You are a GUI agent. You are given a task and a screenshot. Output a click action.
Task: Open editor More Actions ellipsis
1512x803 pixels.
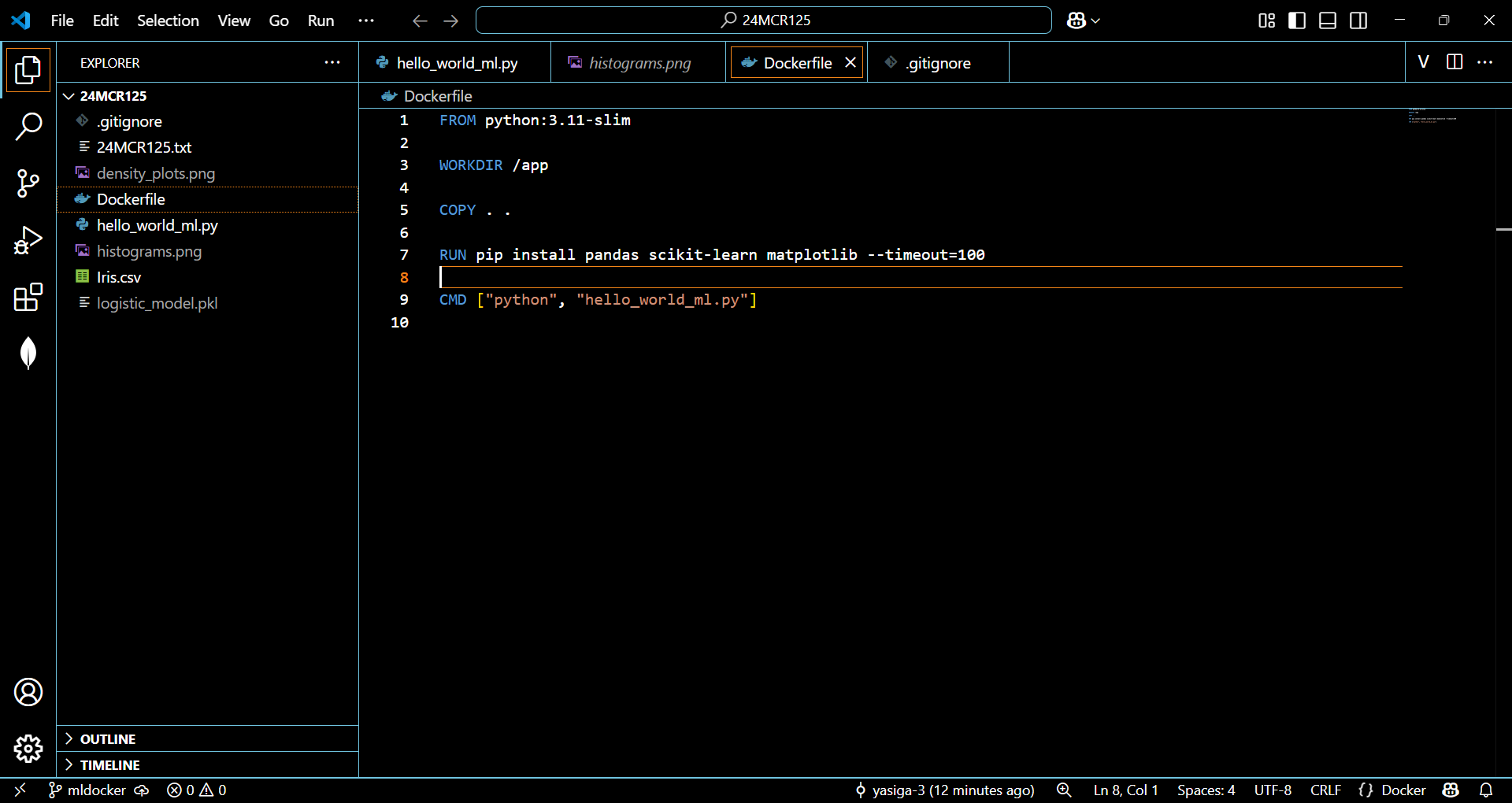click(x=1485, y=62)
